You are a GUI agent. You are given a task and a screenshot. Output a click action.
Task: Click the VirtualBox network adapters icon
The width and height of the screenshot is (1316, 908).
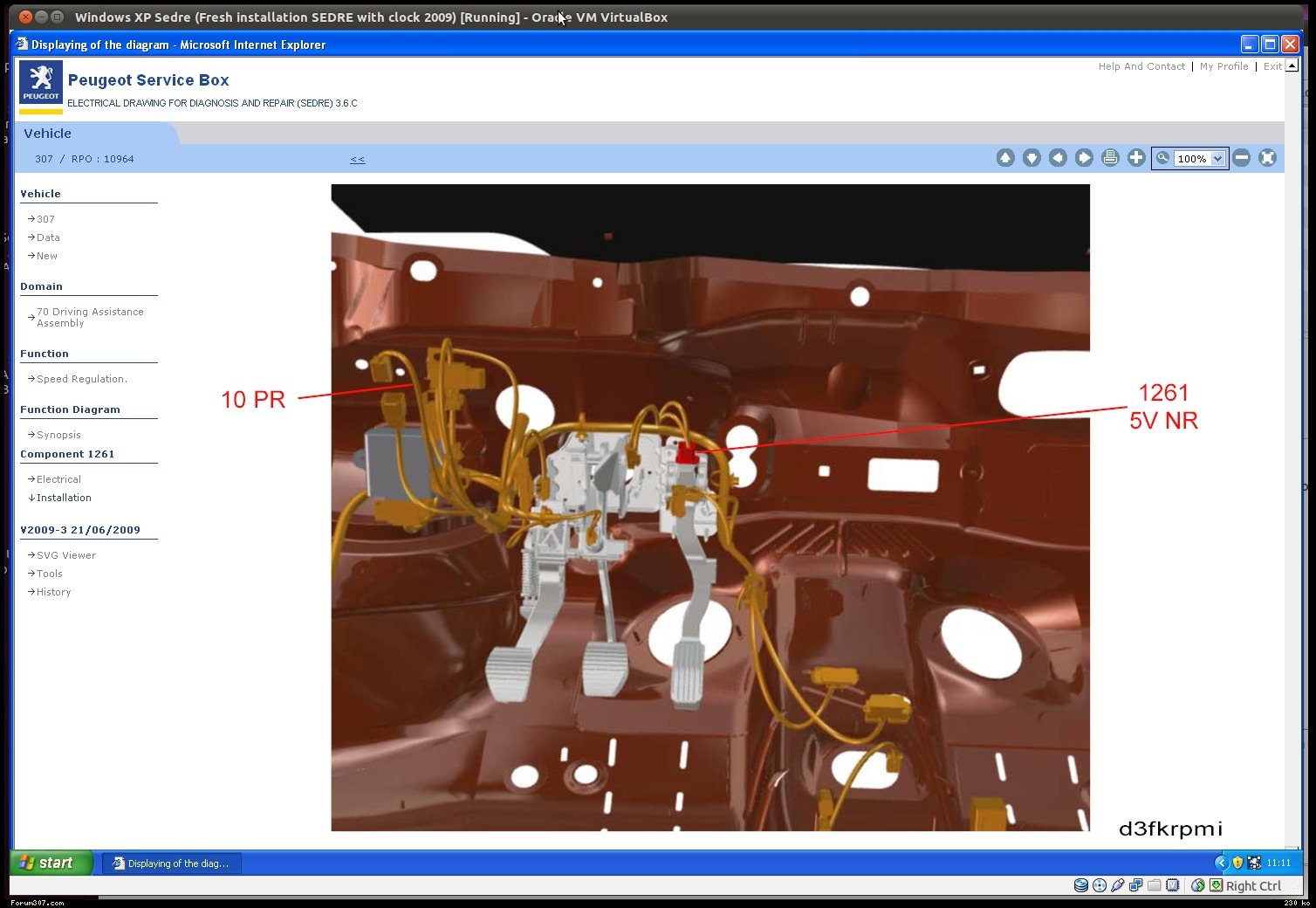1135,885
